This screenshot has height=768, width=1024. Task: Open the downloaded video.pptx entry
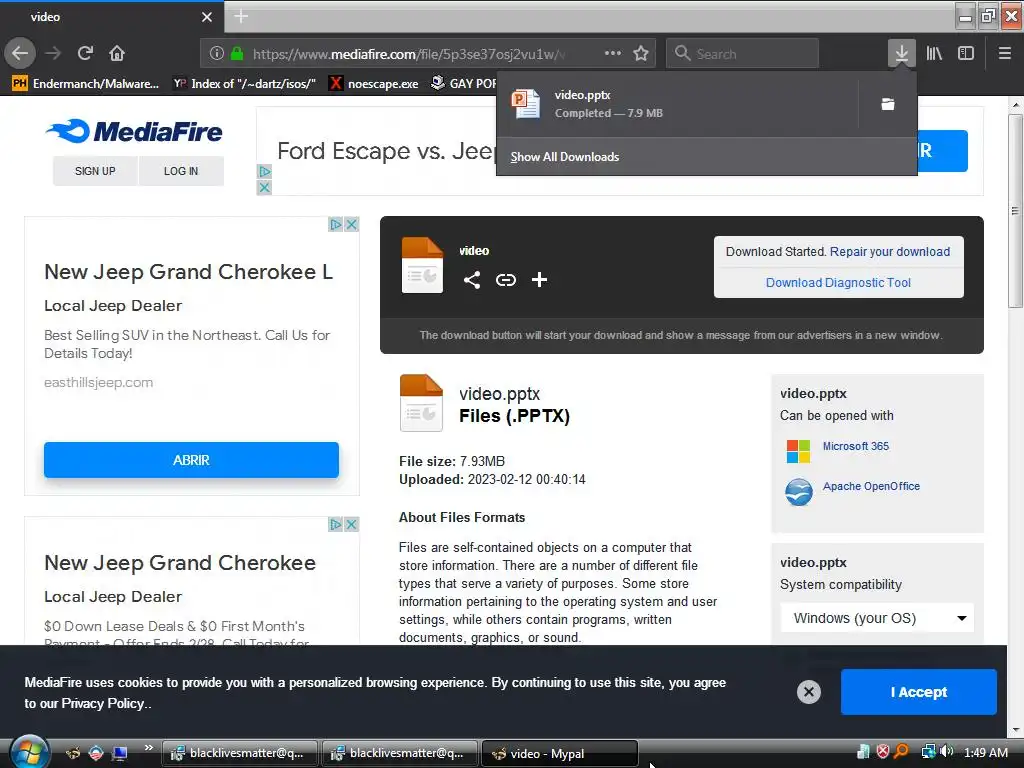click(x=677, y=104)
